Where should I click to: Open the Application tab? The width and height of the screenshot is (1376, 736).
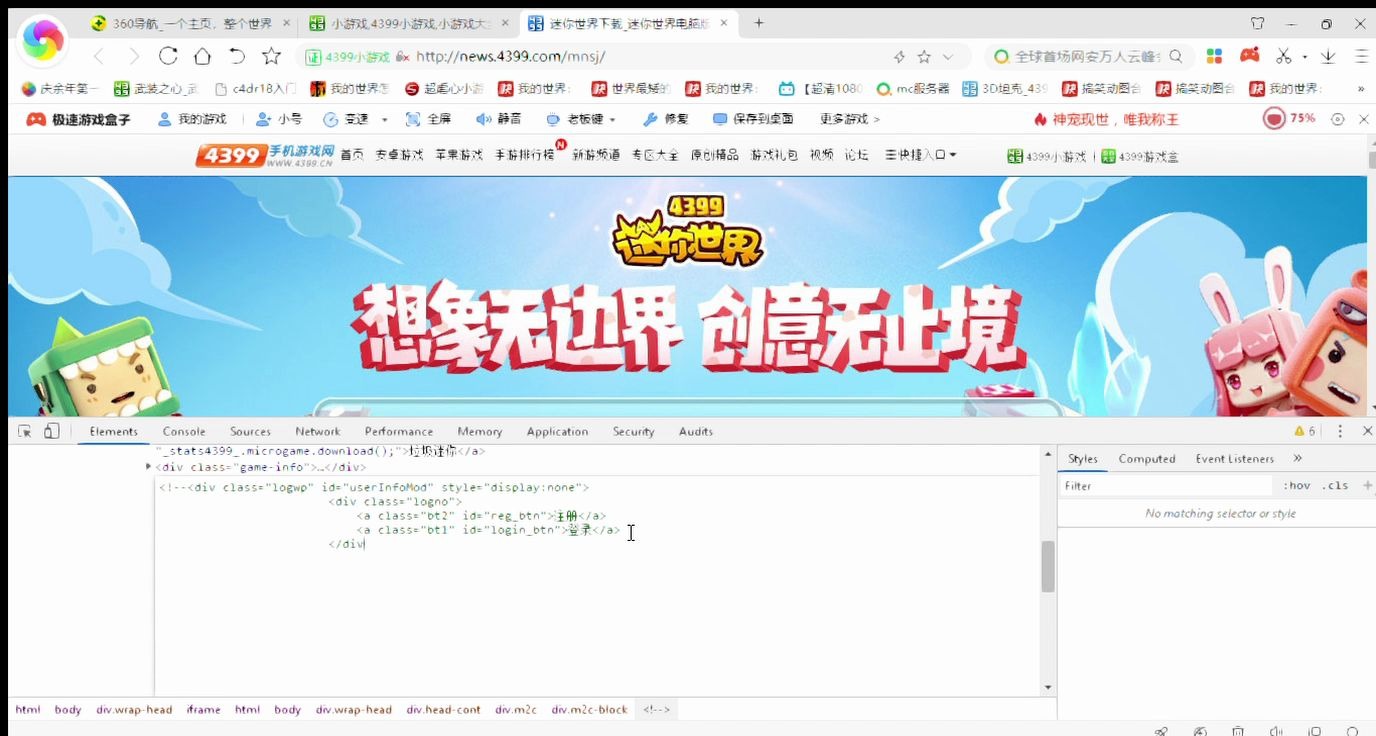[557, 431]
